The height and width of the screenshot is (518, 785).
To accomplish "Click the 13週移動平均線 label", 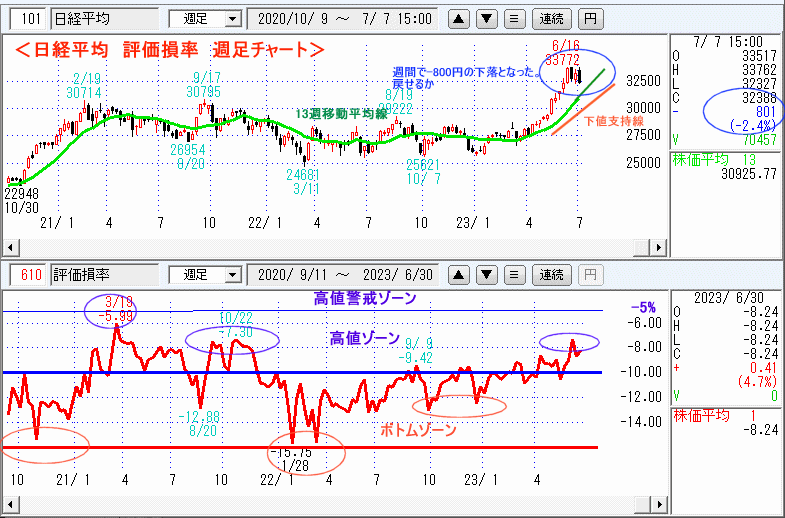I will (342, 114).
